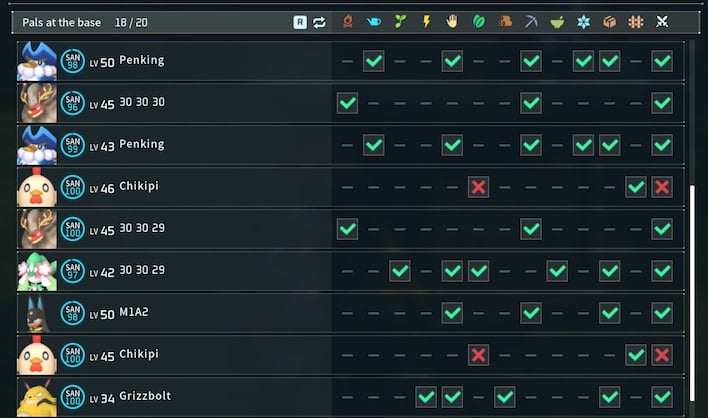
Task: Select the Watering can column icon
Action: [x=374, y=21]
